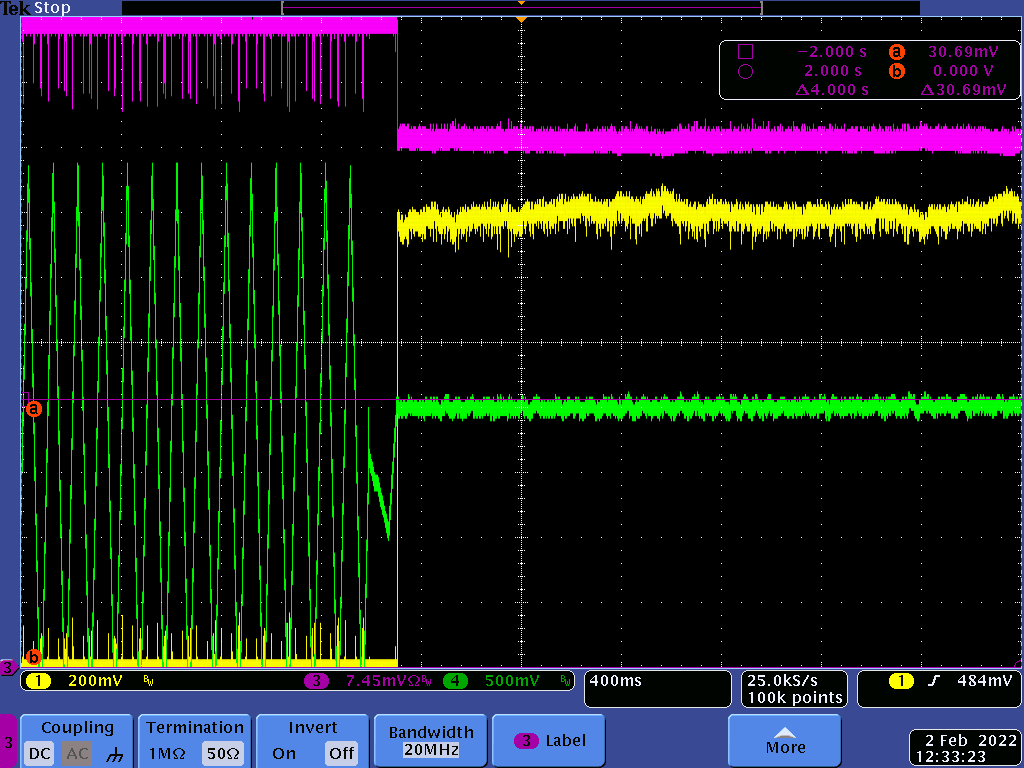Select 1MΩ termination
1024x768 pixels.
tap(167, 754)
